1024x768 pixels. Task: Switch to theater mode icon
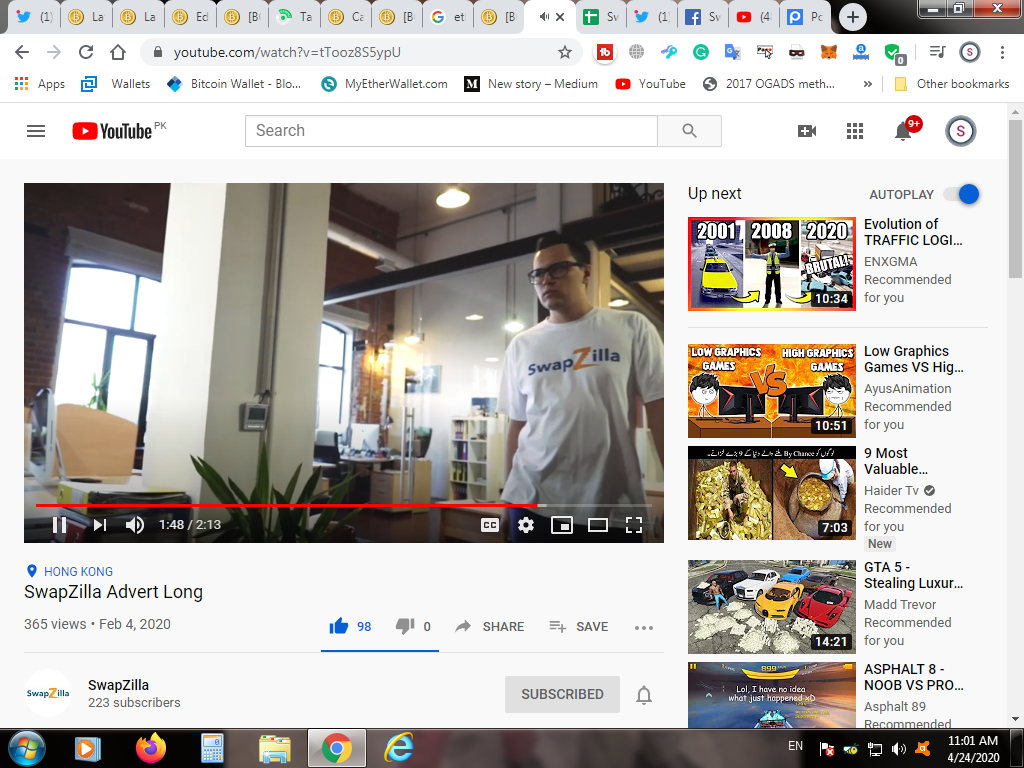coord(598,525)
